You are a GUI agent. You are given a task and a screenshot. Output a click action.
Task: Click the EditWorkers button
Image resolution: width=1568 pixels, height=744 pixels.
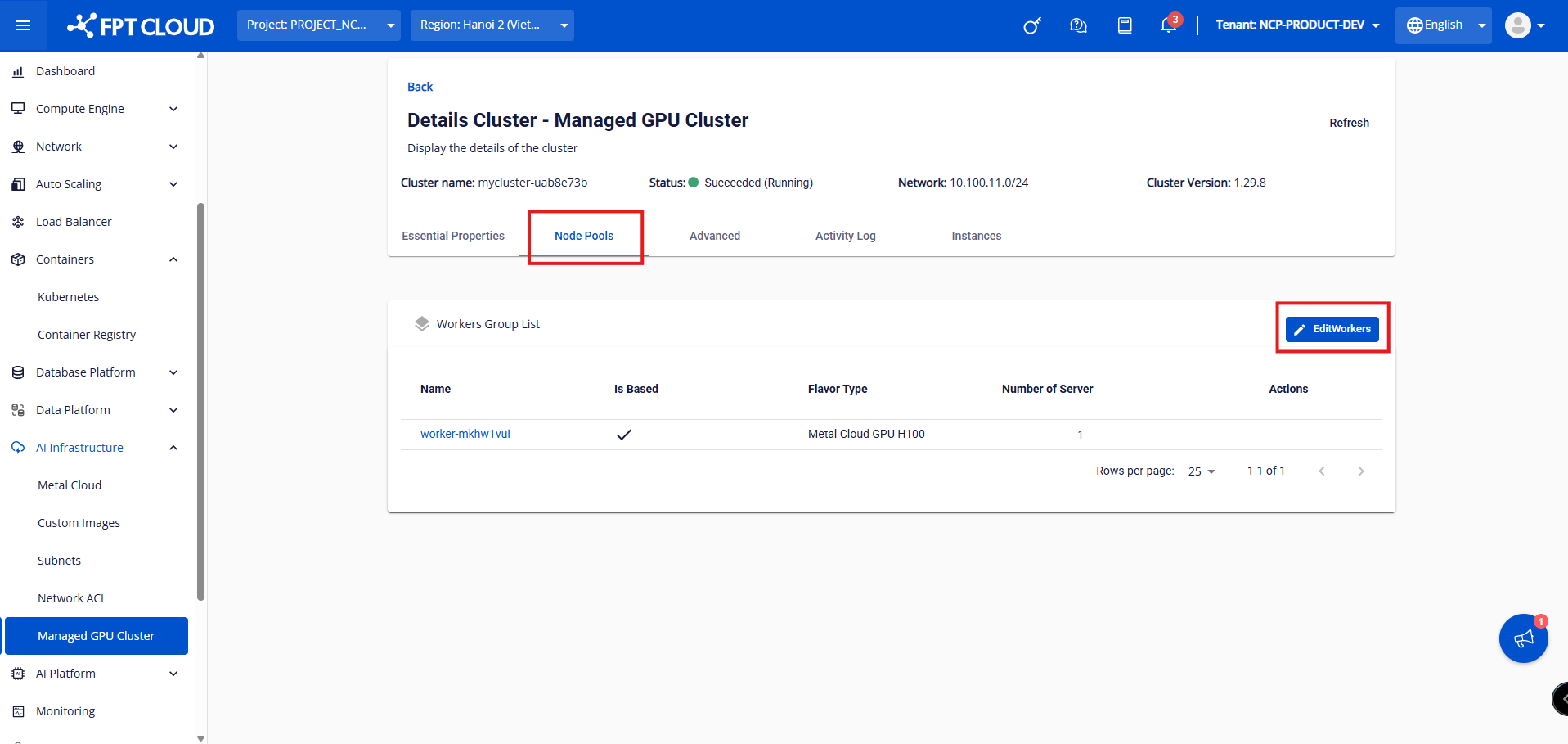click(1332, 329)
